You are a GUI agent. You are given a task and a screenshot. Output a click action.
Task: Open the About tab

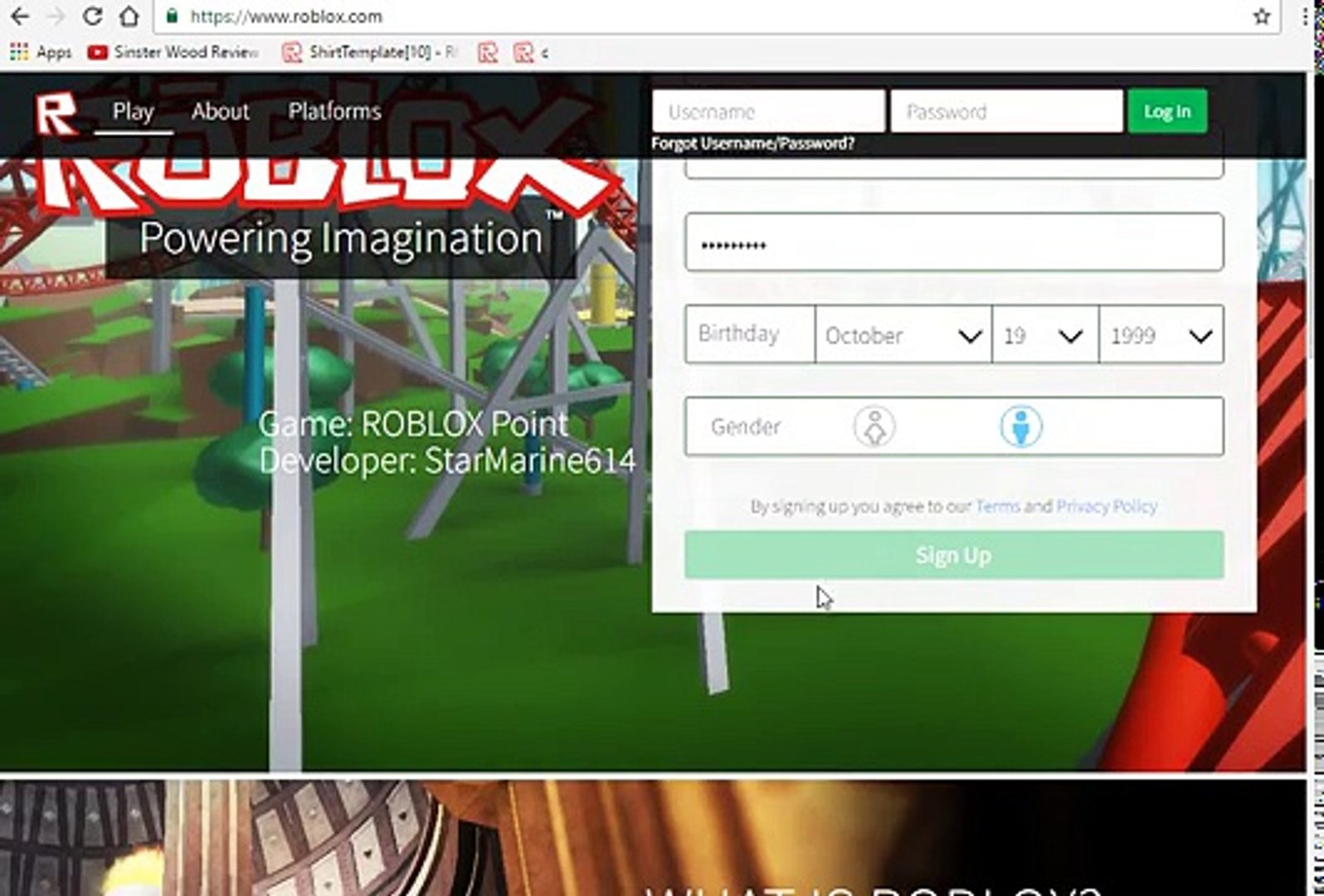pos(220,111)
